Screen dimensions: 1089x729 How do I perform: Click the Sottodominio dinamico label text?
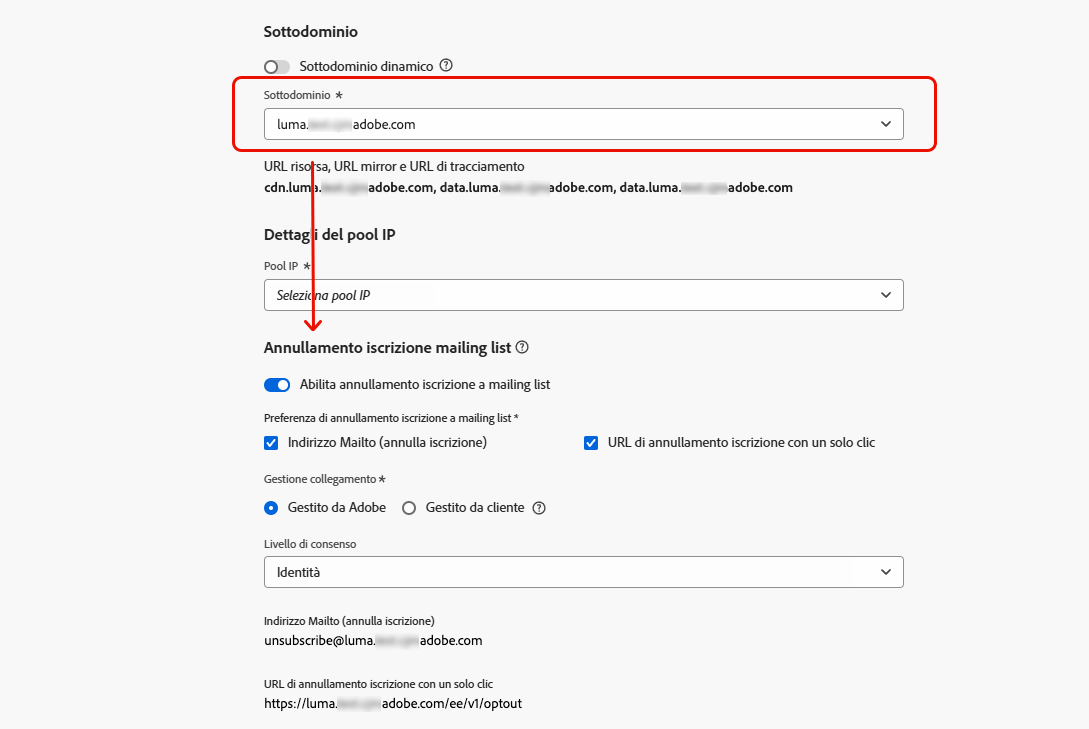(x=366, y=66)
